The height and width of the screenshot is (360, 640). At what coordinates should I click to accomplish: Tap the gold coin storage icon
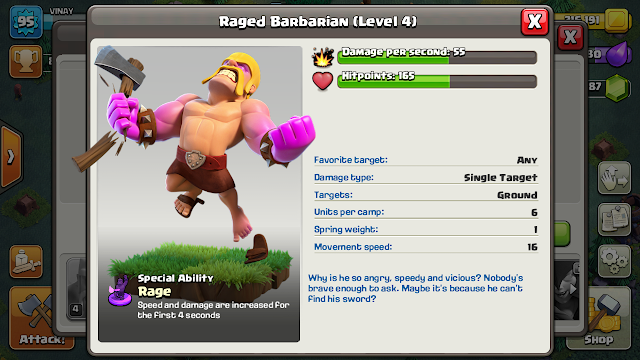pos(617,20)
